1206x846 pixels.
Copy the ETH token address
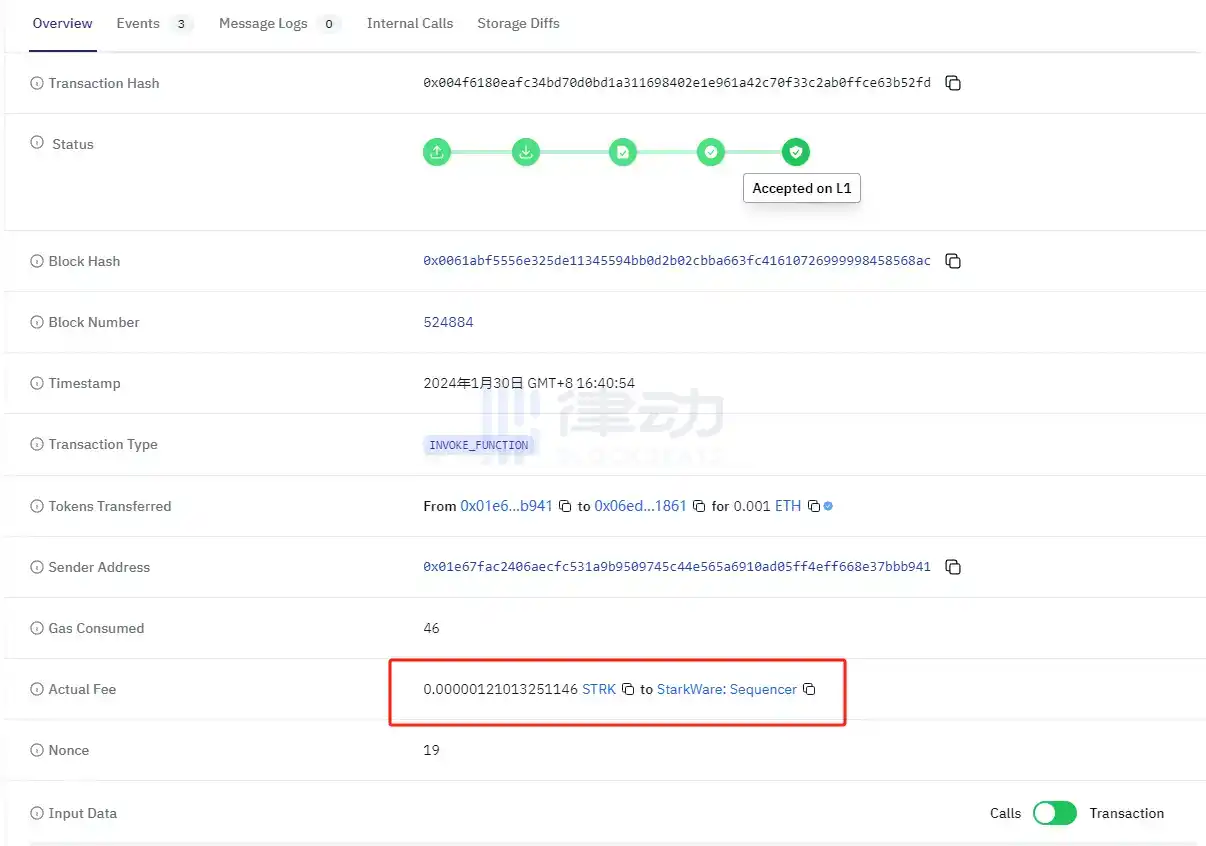pyautogui.click(x=813, y=507)
